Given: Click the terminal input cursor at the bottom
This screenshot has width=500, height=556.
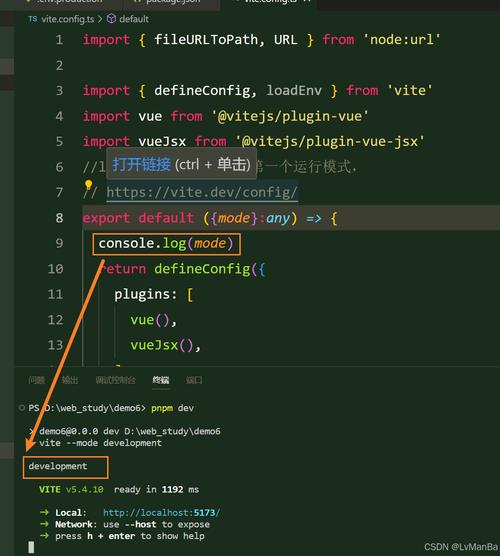Looking at the screenshot, I should [31, 547].
